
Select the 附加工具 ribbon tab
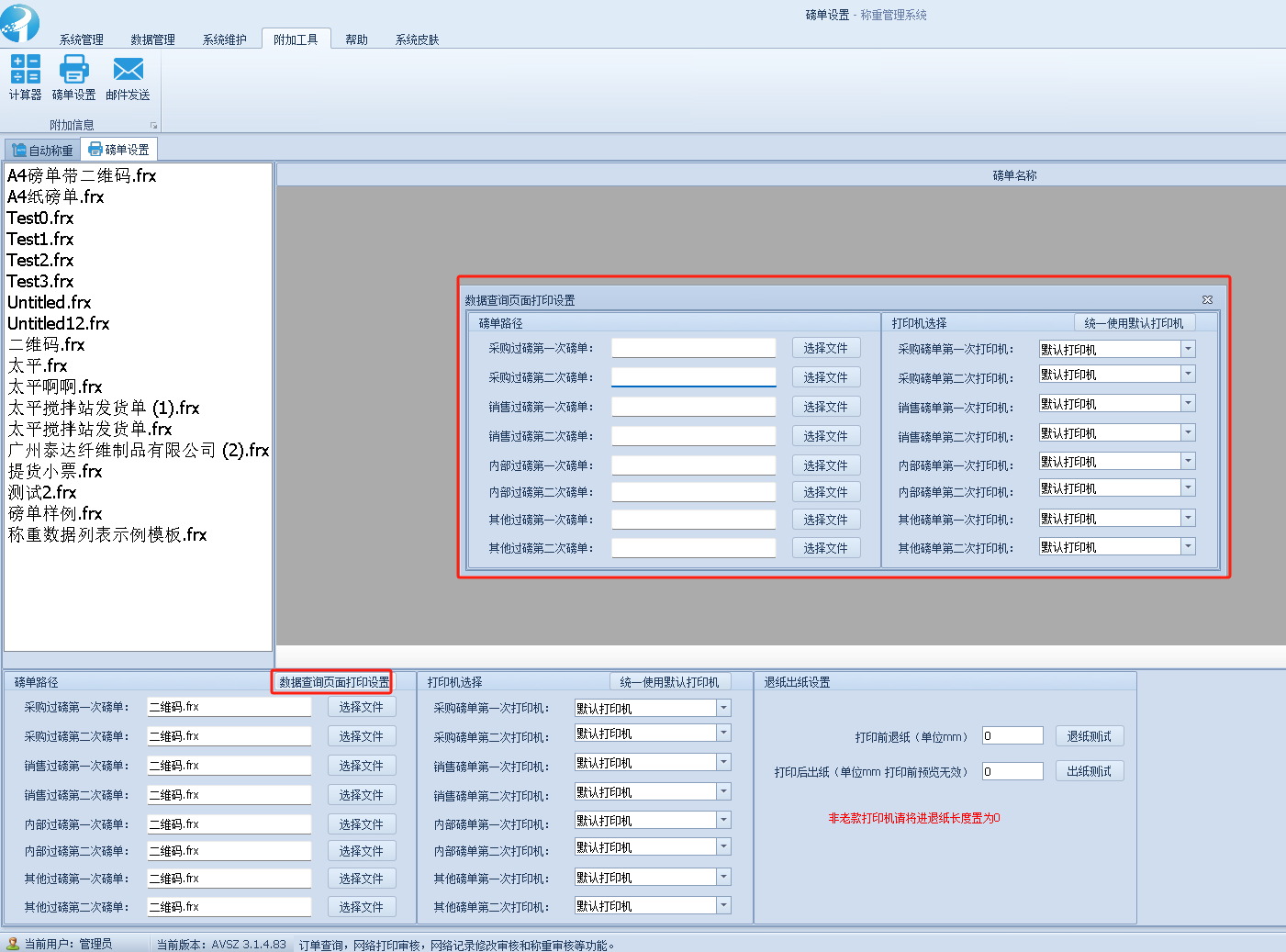point(296,39)
